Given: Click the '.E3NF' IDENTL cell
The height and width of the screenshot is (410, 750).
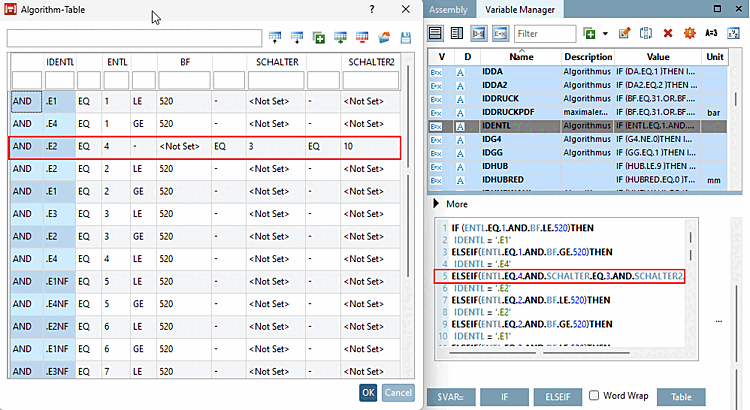Looking at the screenshot, I should [59, 371].
